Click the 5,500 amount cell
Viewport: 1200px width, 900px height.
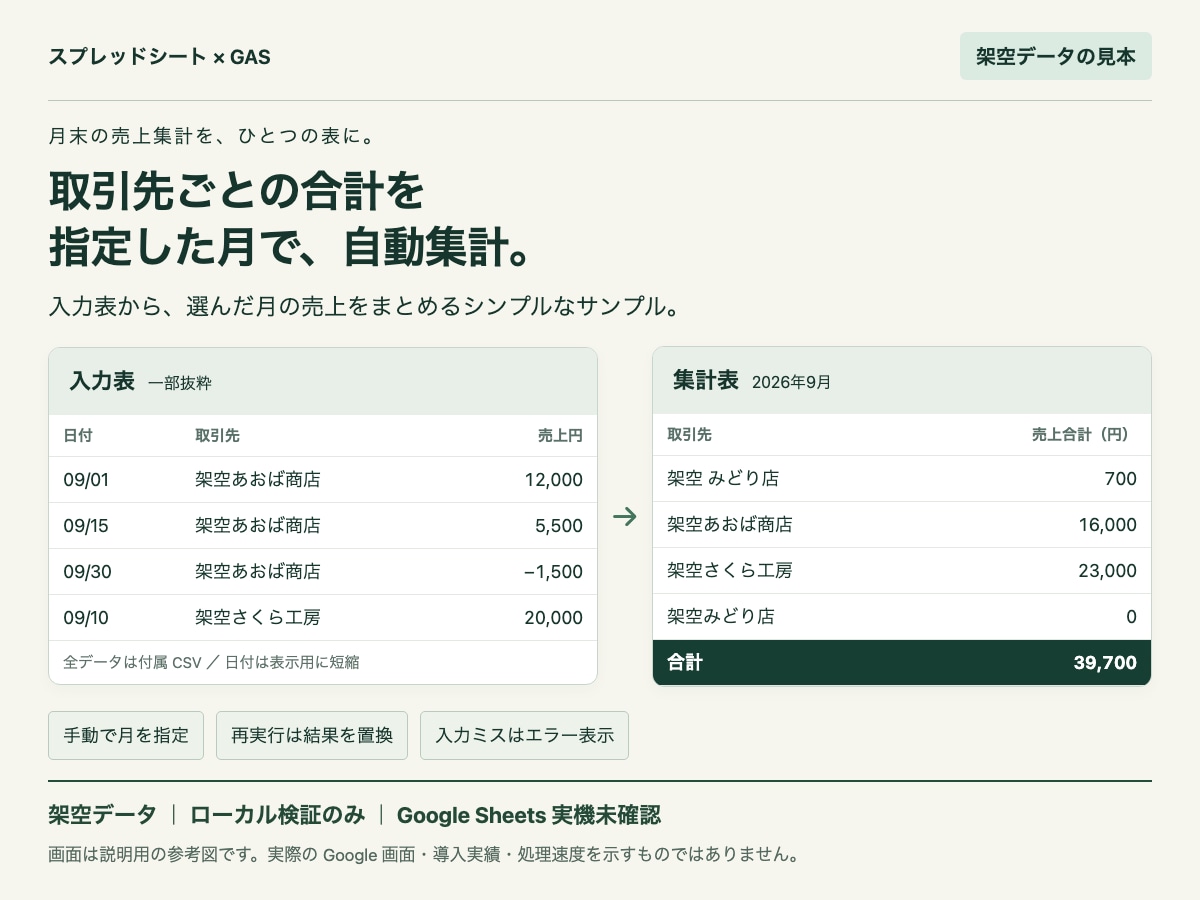click(559, 526)
